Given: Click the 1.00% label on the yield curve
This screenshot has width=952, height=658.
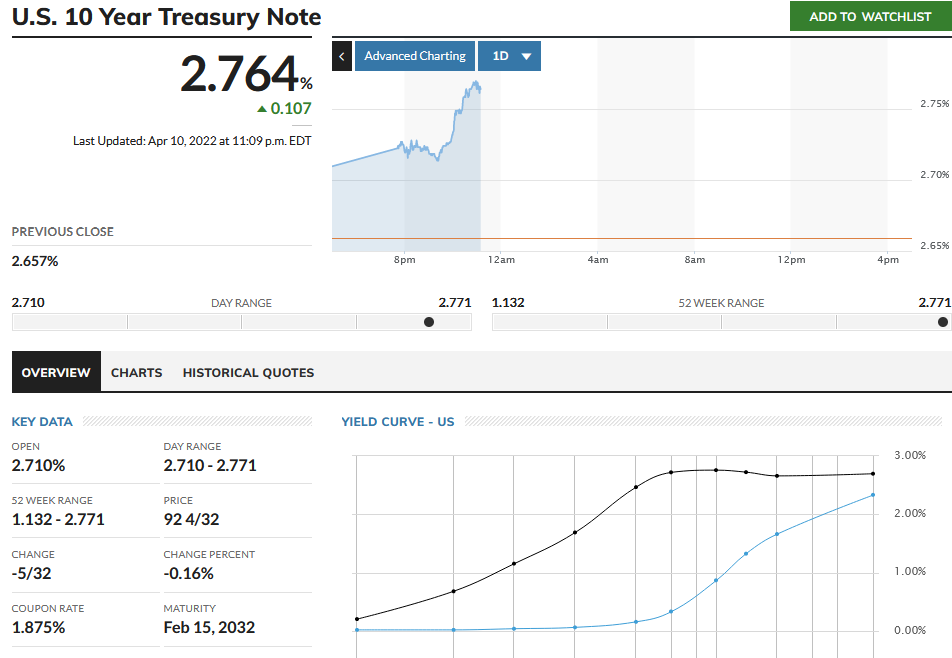Looking at the screenshot, I should [x=910, y=572].
